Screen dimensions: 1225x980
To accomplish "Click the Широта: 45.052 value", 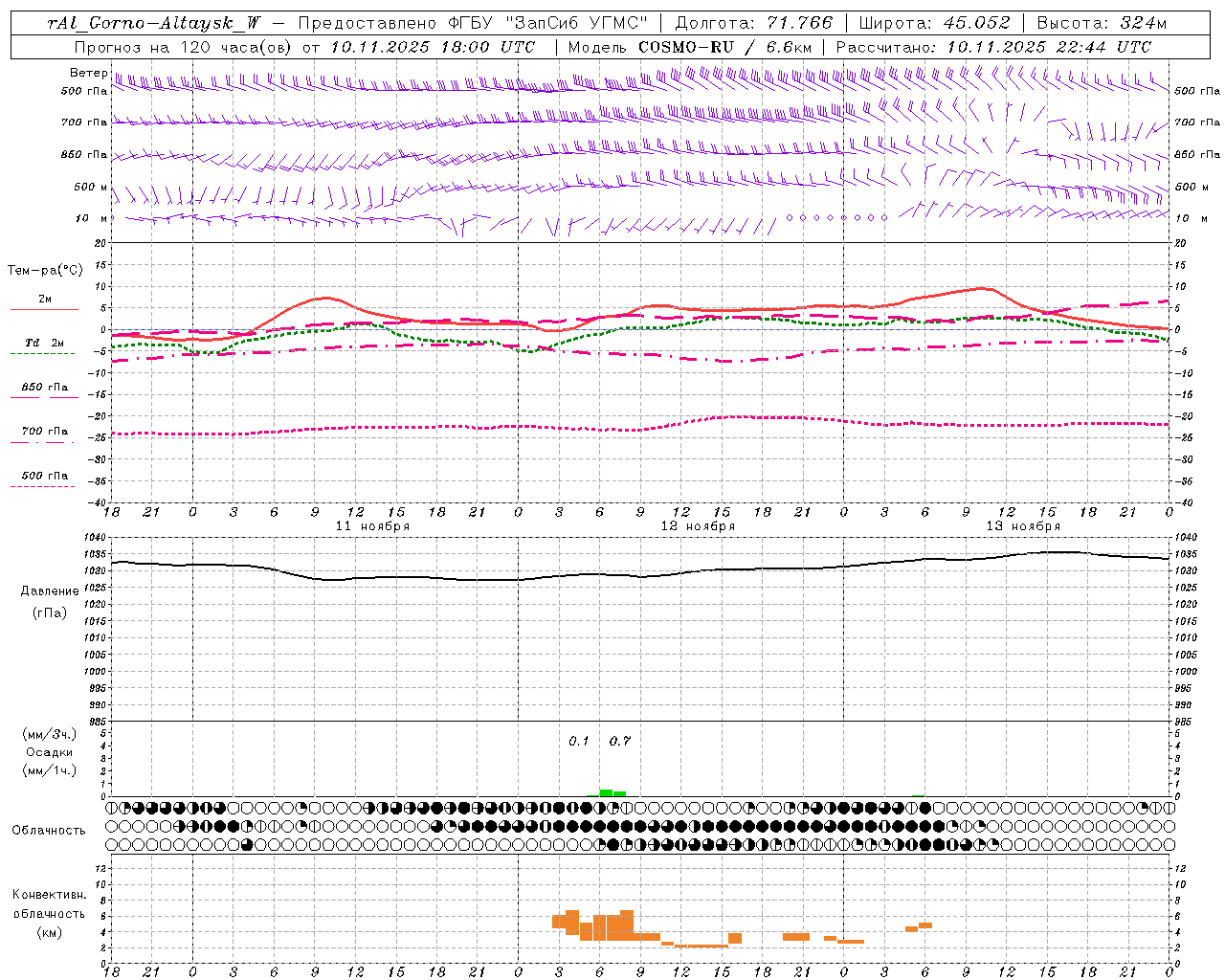I will click(934, 23).
